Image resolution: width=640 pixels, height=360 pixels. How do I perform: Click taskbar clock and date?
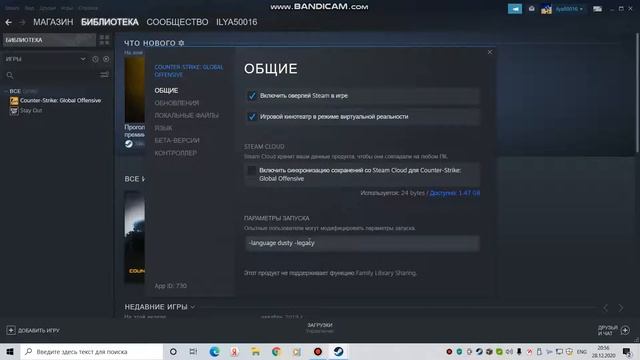coord(604,351)
